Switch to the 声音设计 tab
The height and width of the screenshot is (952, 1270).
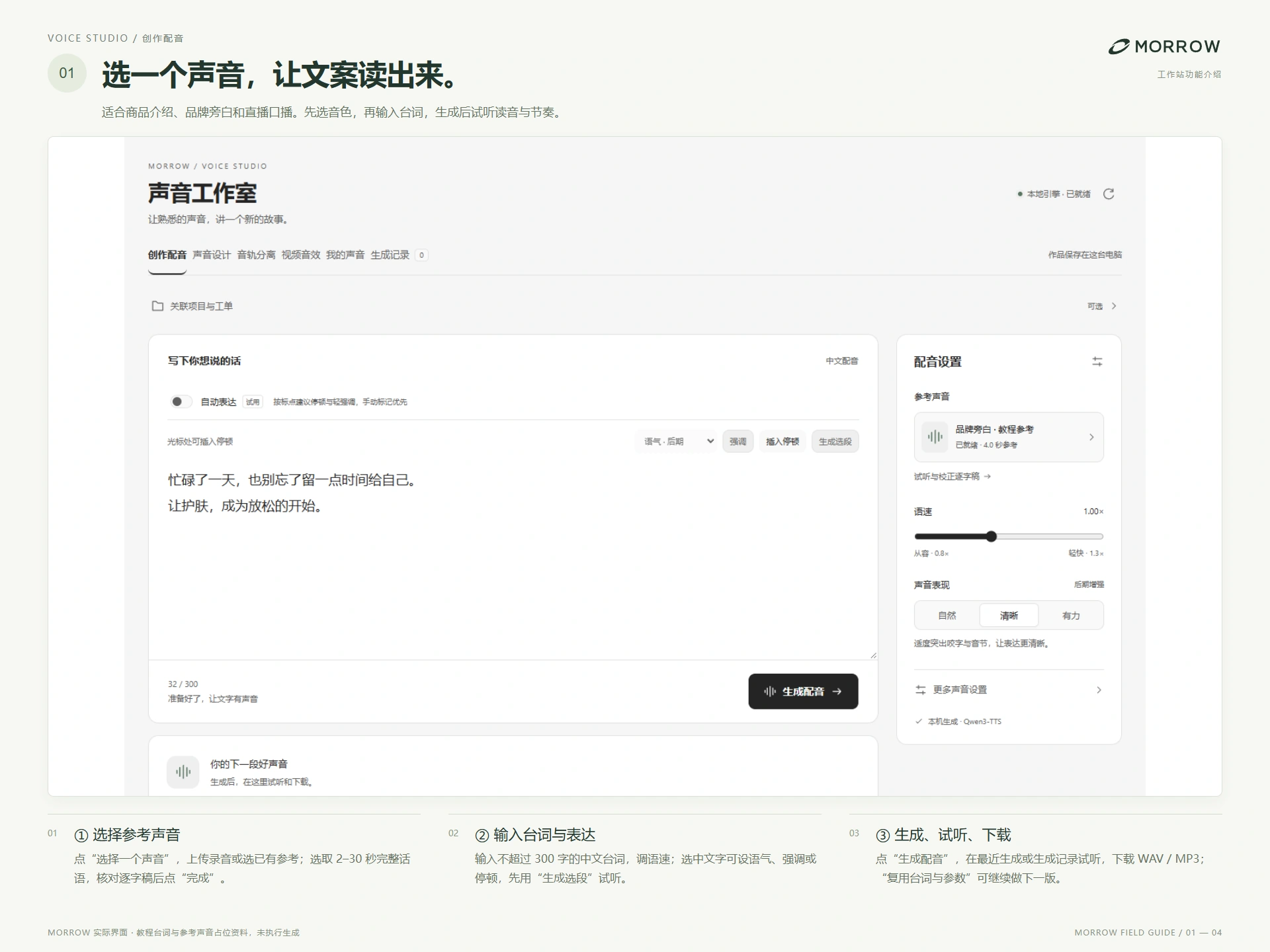pyautogui.click(x=212, y=255)
